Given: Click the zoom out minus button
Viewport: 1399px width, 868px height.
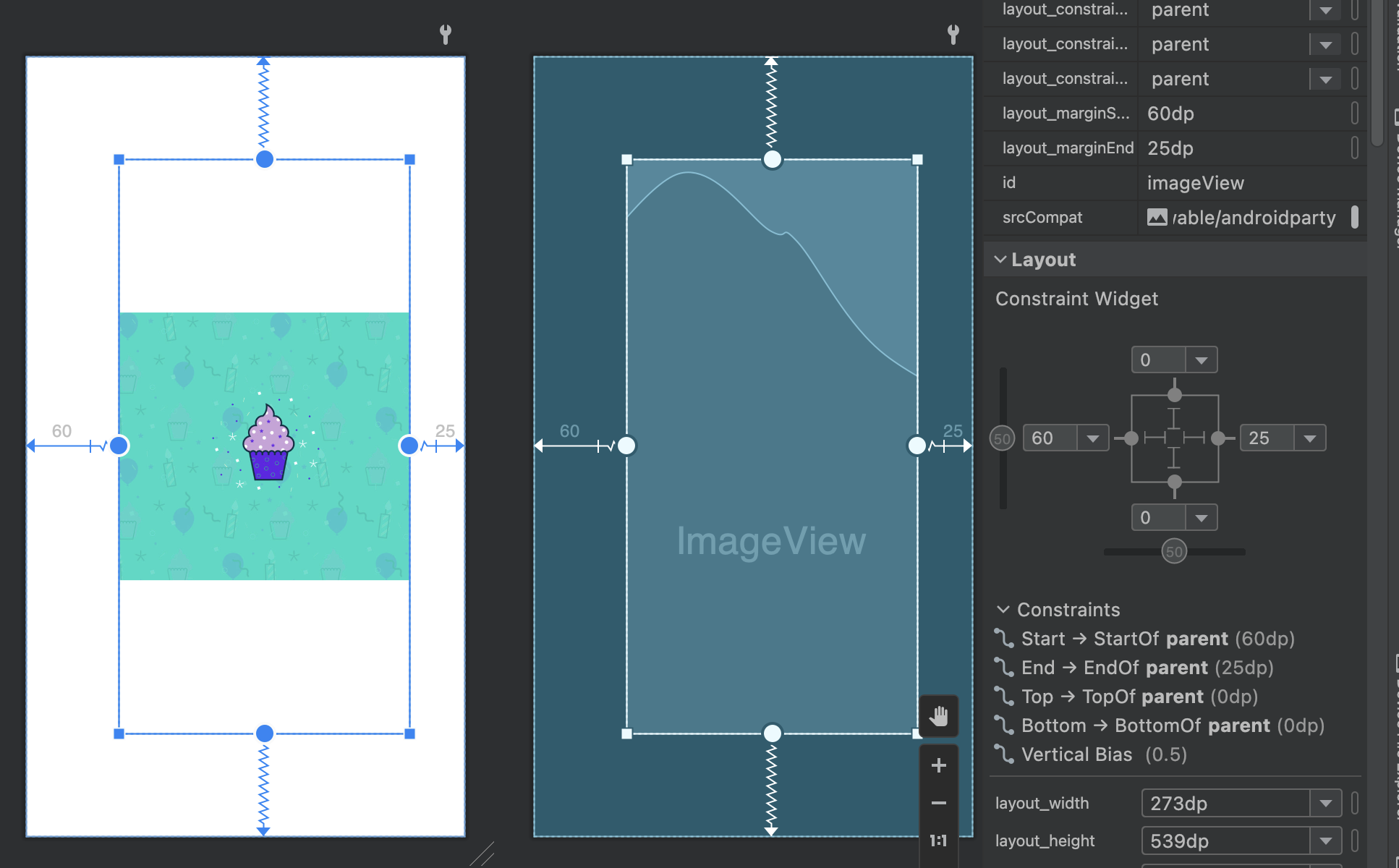Looking at the screenshot, I should click(938, 803).
